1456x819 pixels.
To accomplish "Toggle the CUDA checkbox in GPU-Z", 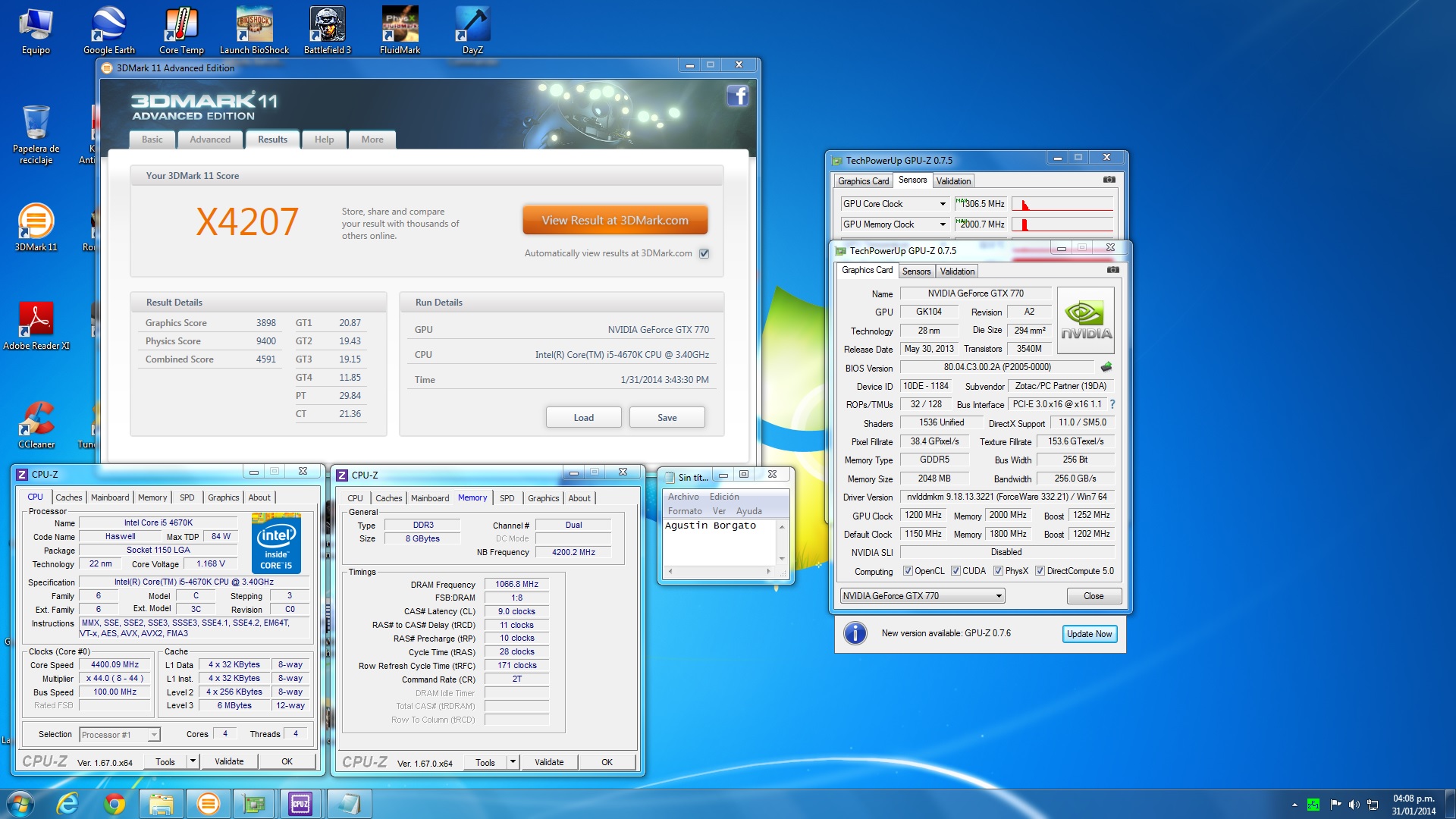I will coord(955,571).
